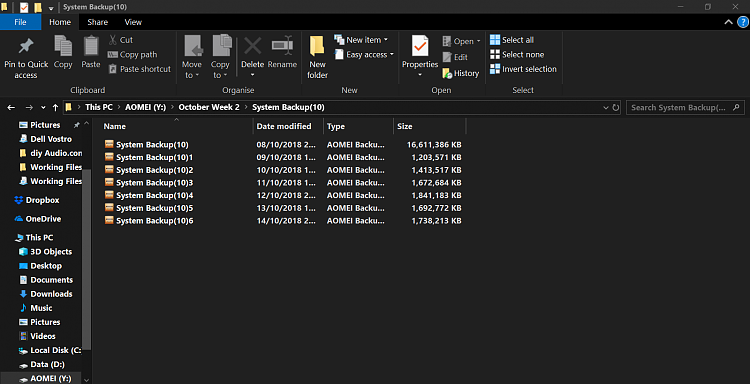Go forward with the right arrow
This screenshot has height=384, width=750.
tap(29, 108)
